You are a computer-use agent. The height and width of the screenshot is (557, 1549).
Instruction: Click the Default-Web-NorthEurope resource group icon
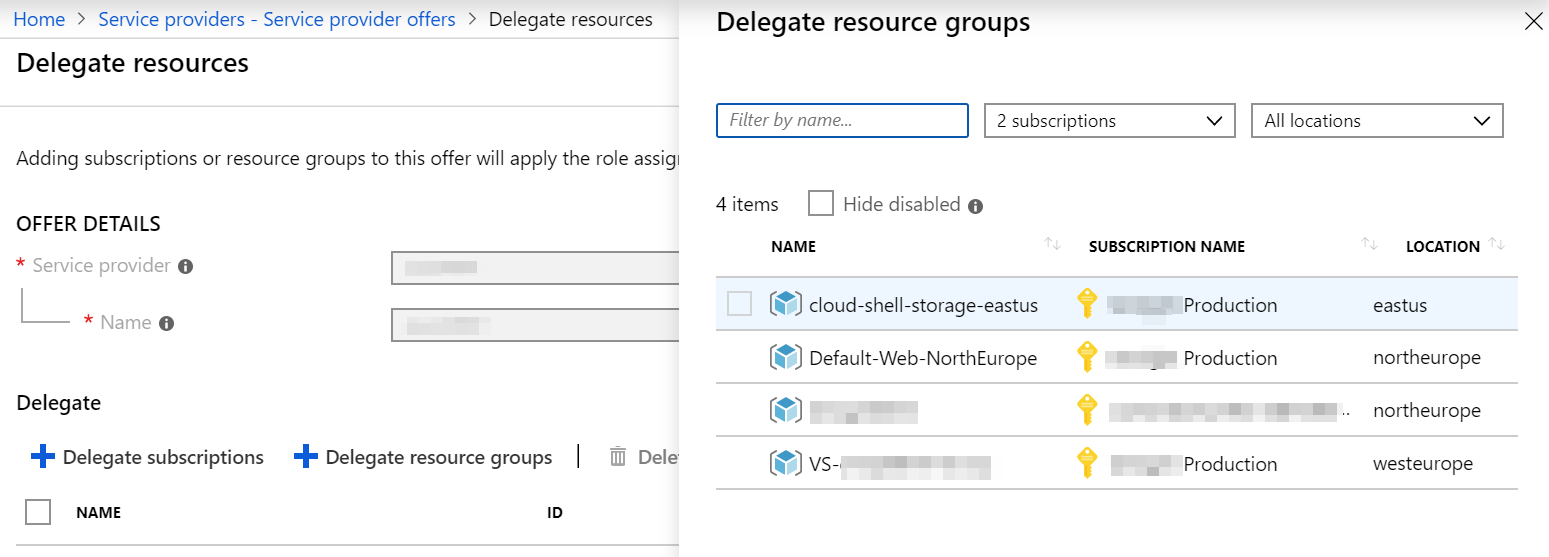(x=786, y=357)
